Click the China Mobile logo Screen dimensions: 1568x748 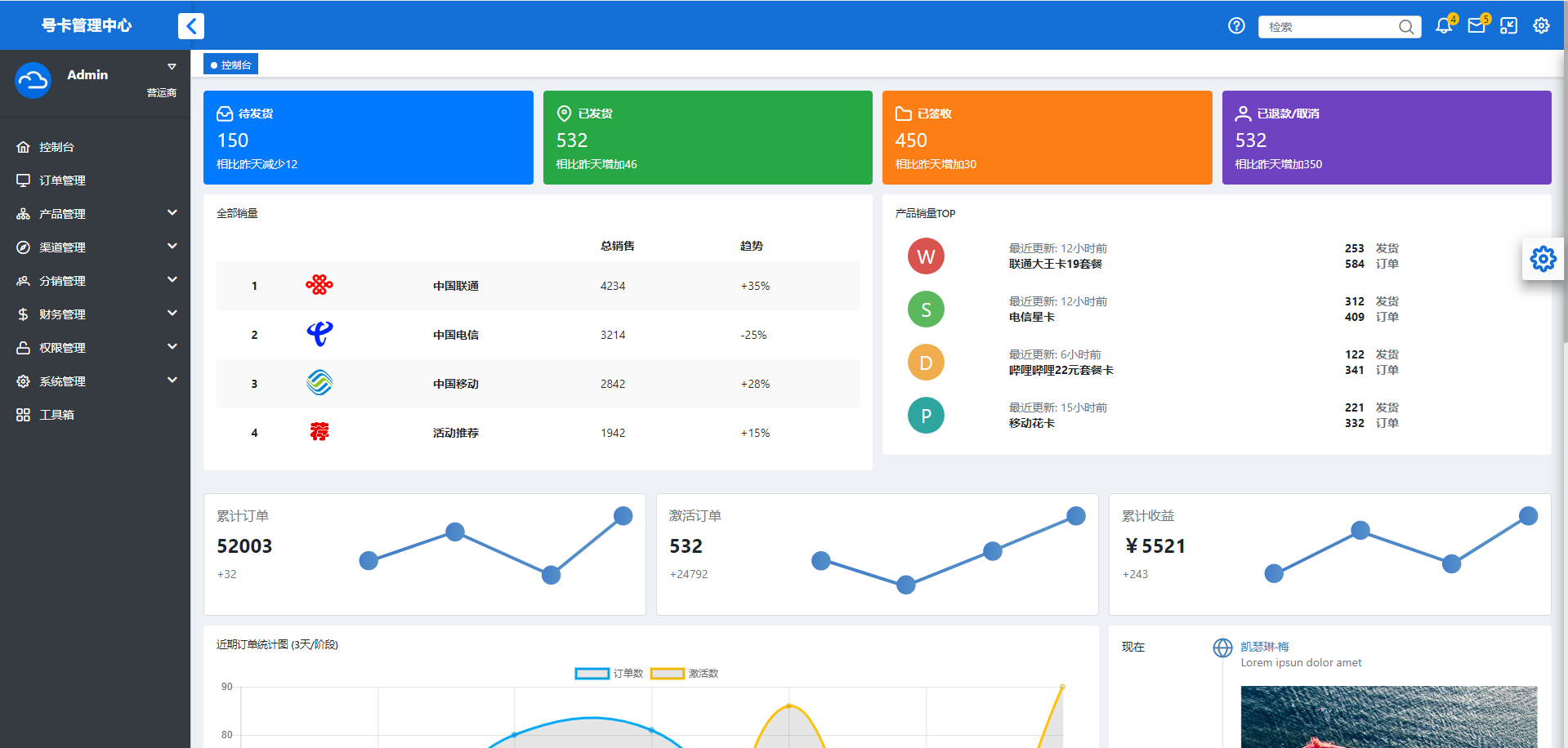(x=319, y=383)
